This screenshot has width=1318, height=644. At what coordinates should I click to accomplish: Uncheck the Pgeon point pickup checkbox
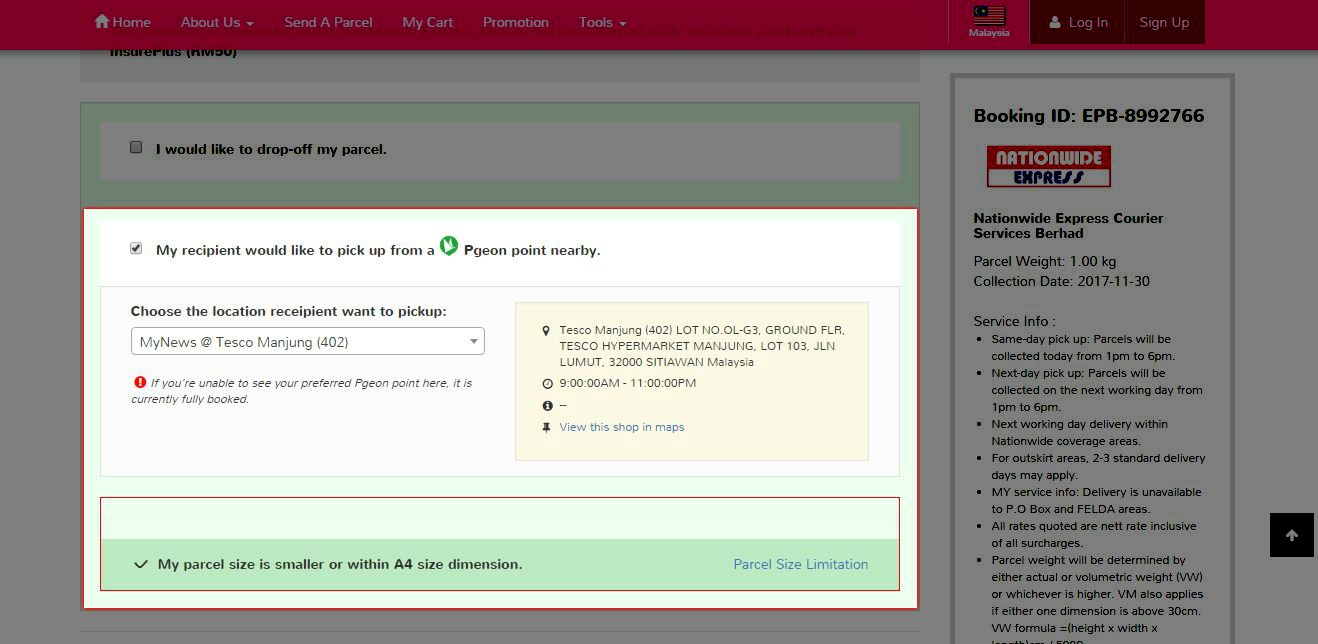coord(137,249)
